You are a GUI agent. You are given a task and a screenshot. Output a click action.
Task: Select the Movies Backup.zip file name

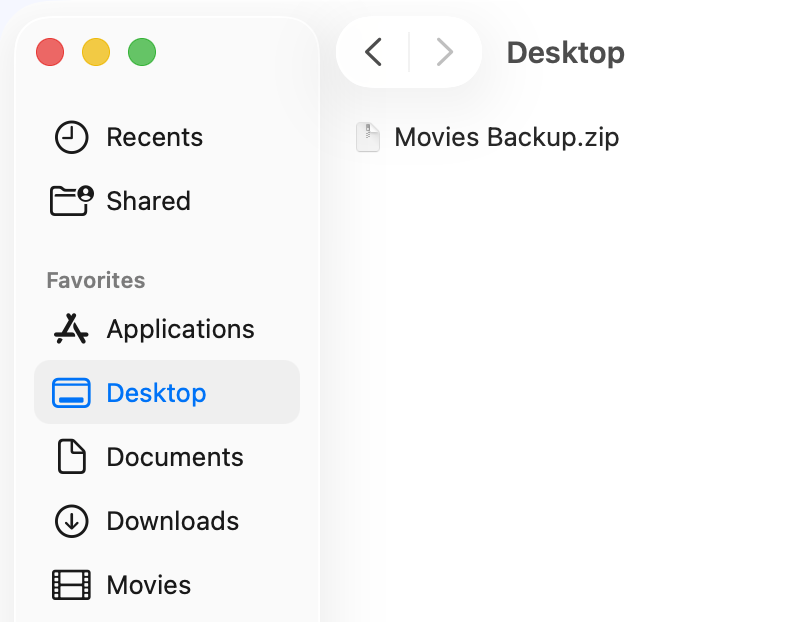click(x=506, y=137)
